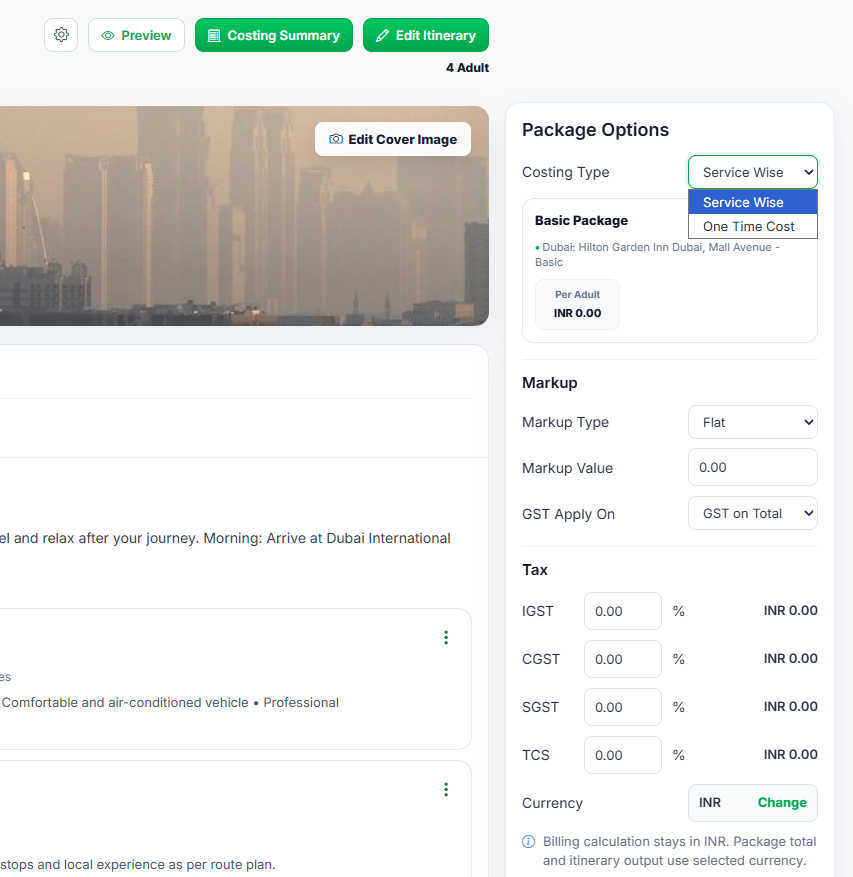Open the Markup Type dropdown
Viewport: 853px width, 877px height.
[x=753, y=422]
